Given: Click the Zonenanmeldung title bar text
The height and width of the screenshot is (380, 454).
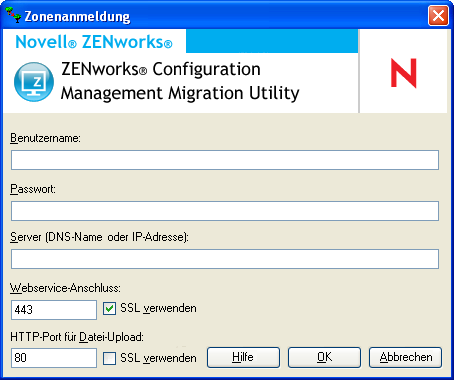Looking at the screenshot, I should click(x=77, y=16).
